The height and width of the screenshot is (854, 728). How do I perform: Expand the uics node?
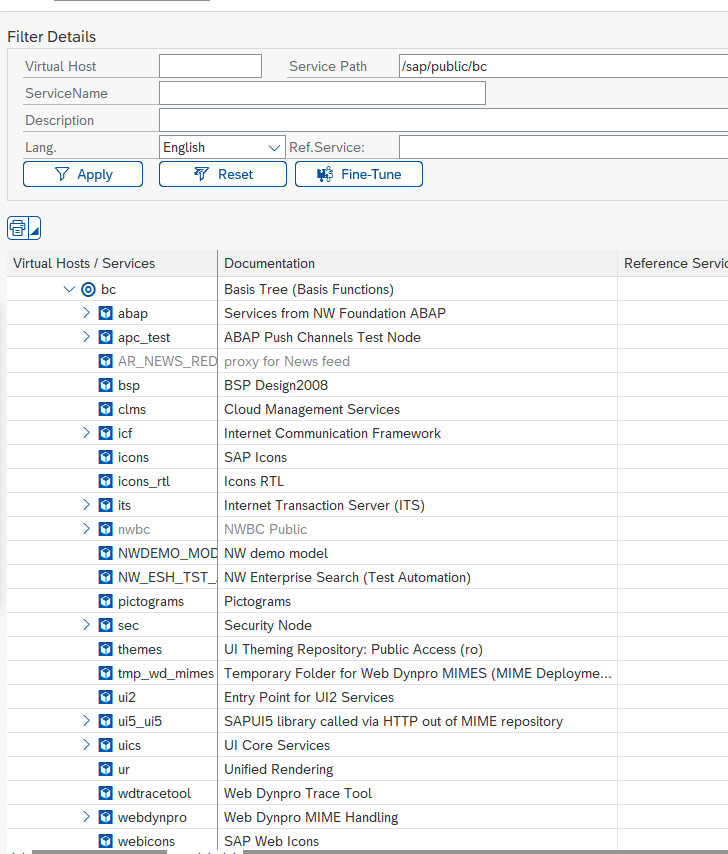(86, 744)
